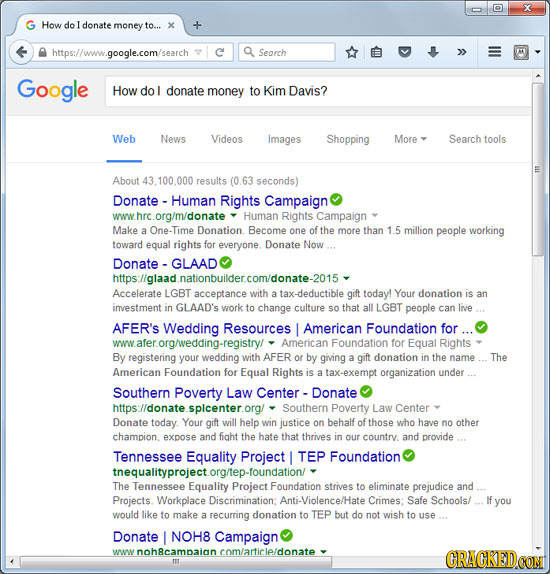
Task: Click the vertical scrollbar thumb
Action: pos(538,169)
